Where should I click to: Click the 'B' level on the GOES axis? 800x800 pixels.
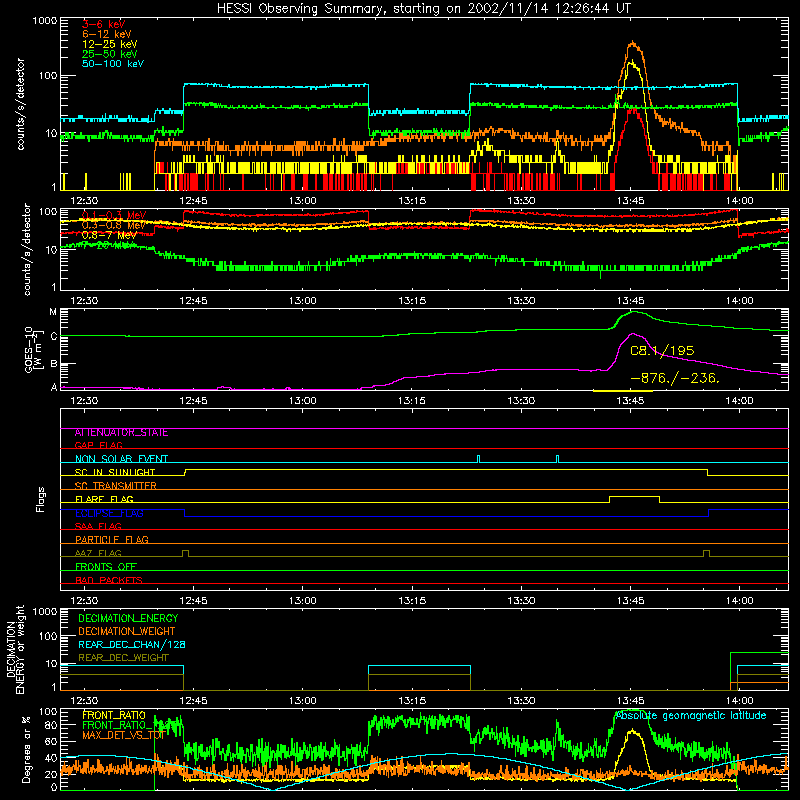(x=54, y=364)
